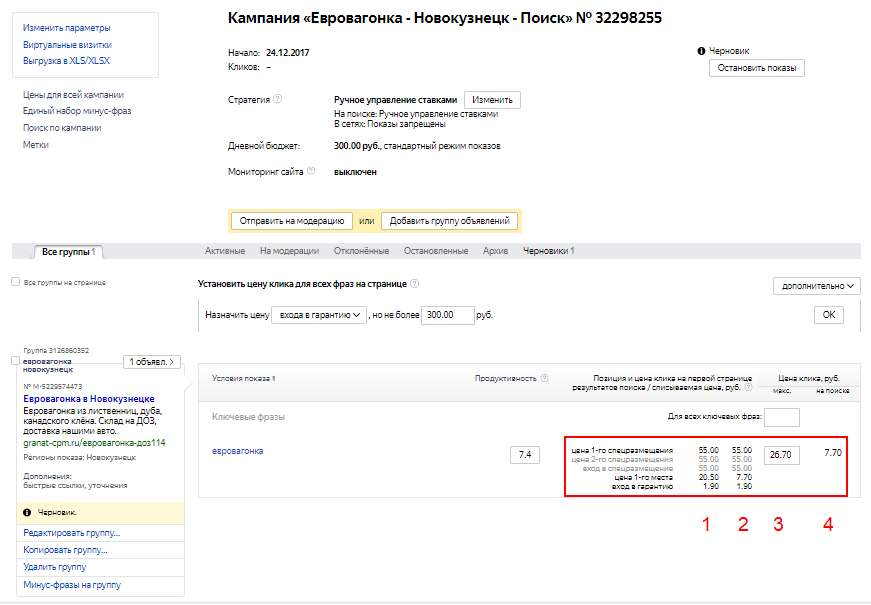Click Копировать группу
871x605 pixels.
pos(66,550)
